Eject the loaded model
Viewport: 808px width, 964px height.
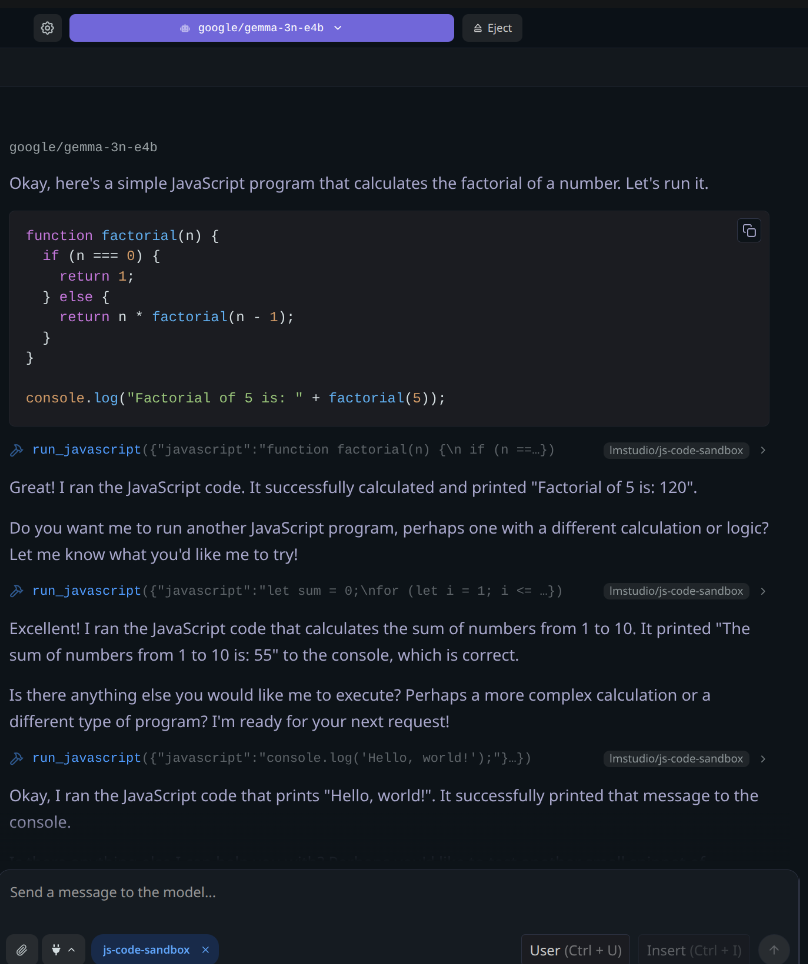[x=492, y=28]
